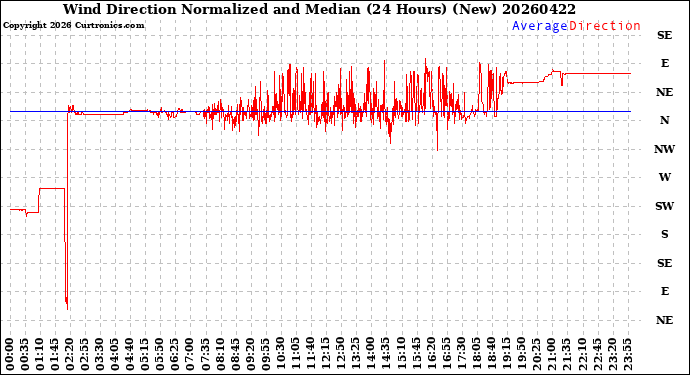Click the 09:20 time axis label
The width and height of the screenshot is (690, 375).
(251, 354)
